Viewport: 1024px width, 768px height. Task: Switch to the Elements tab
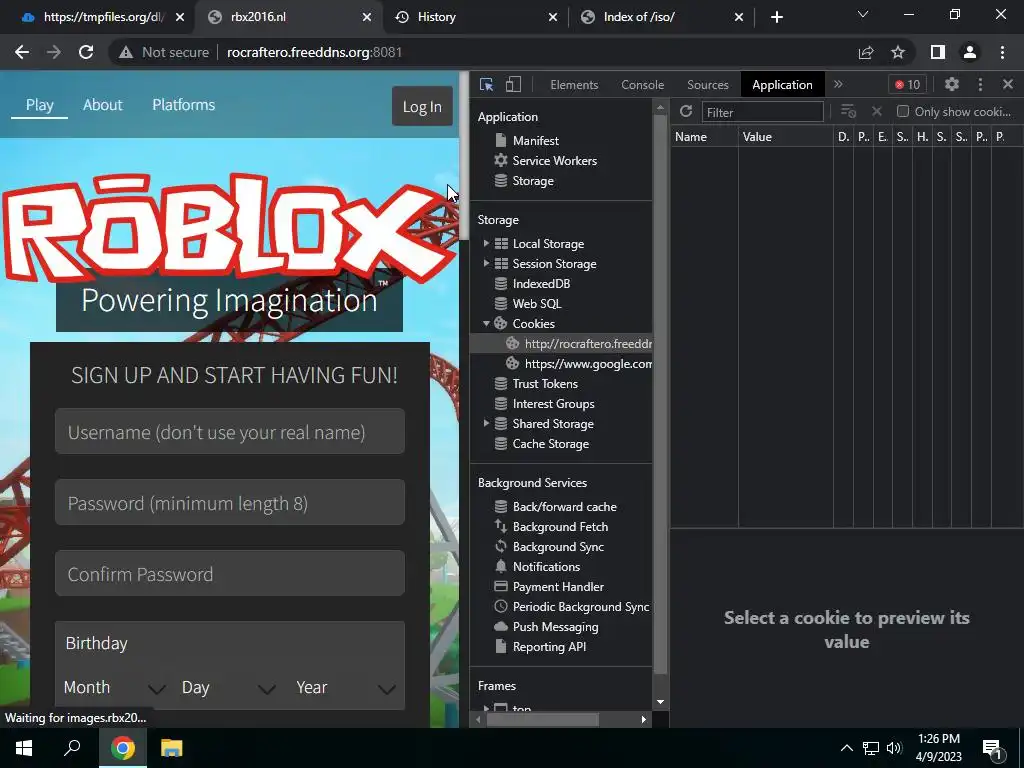(574, 85)
